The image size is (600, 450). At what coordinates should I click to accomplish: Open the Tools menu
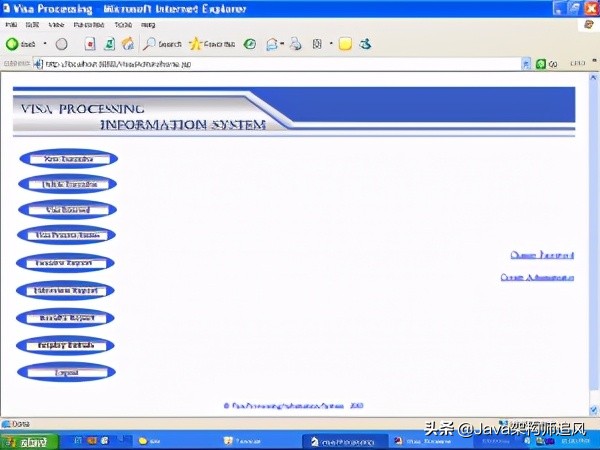point(122,23)
